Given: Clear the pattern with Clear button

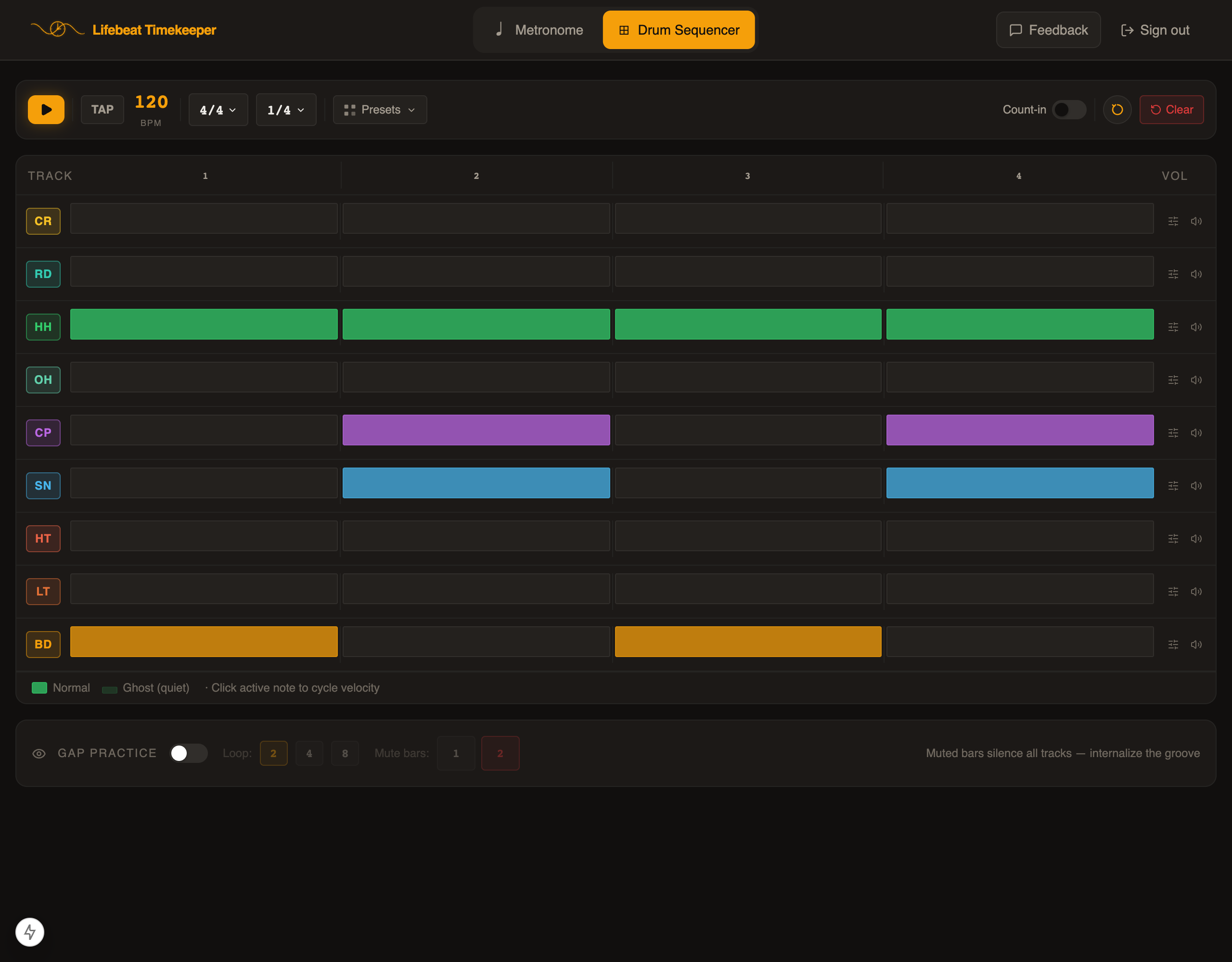Looking at the screenshot, I should click(x=1172, y=109).
